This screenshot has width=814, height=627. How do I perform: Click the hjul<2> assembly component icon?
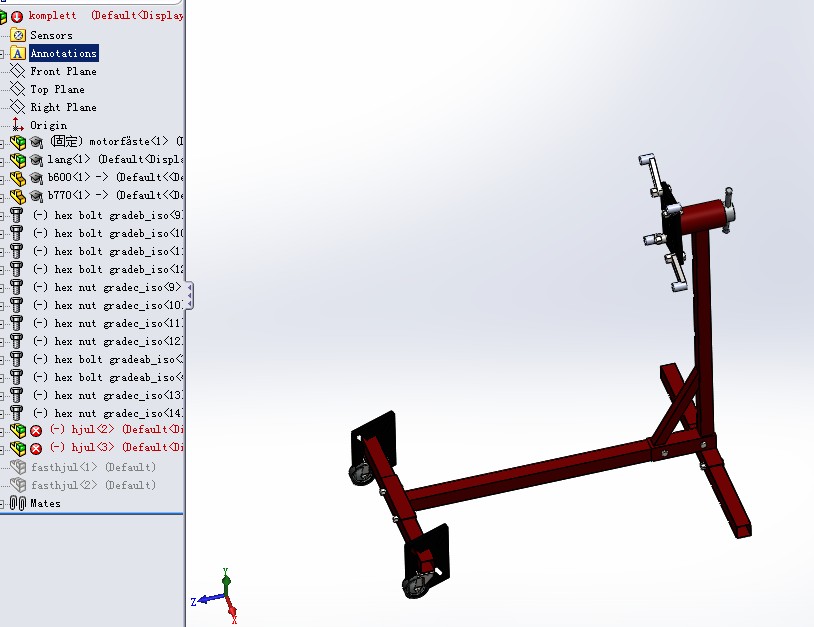[x=18, y=430]
